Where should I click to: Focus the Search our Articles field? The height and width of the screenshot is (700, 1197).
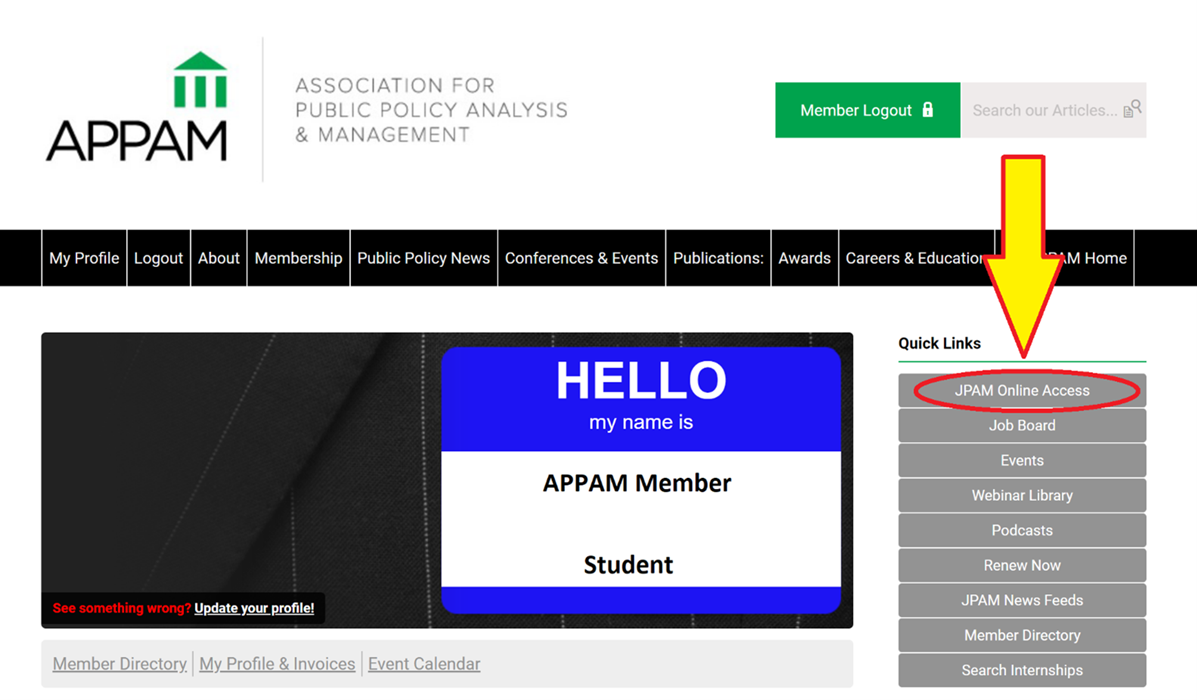coord(1053,110)
